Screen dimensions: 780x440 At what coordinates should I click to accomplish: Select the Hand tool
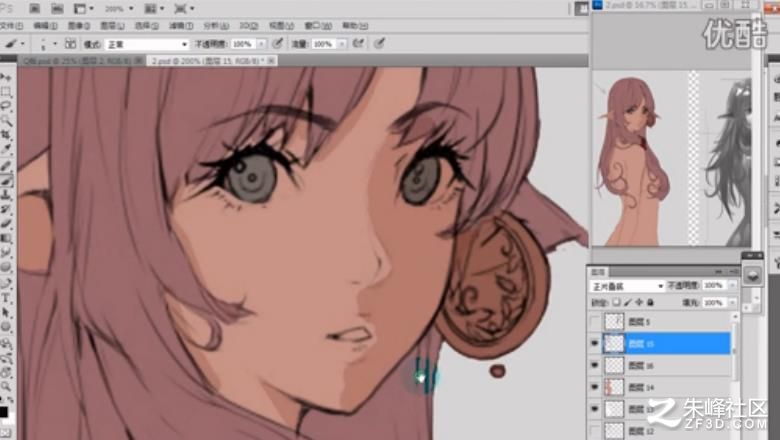click(6, 372)
